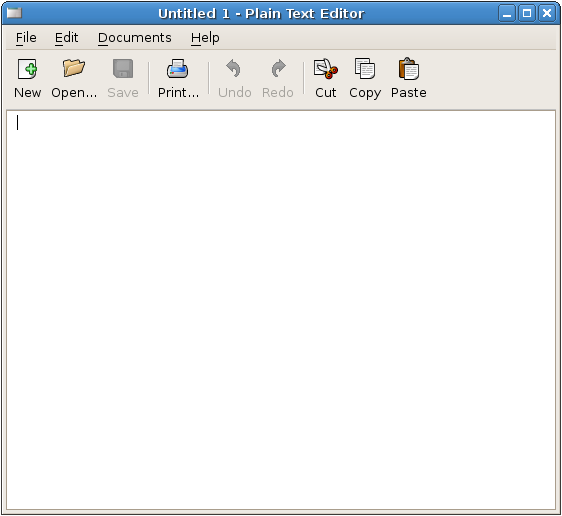Click the Copy pages icon
562x516 pixels.
tap(365, 68)
